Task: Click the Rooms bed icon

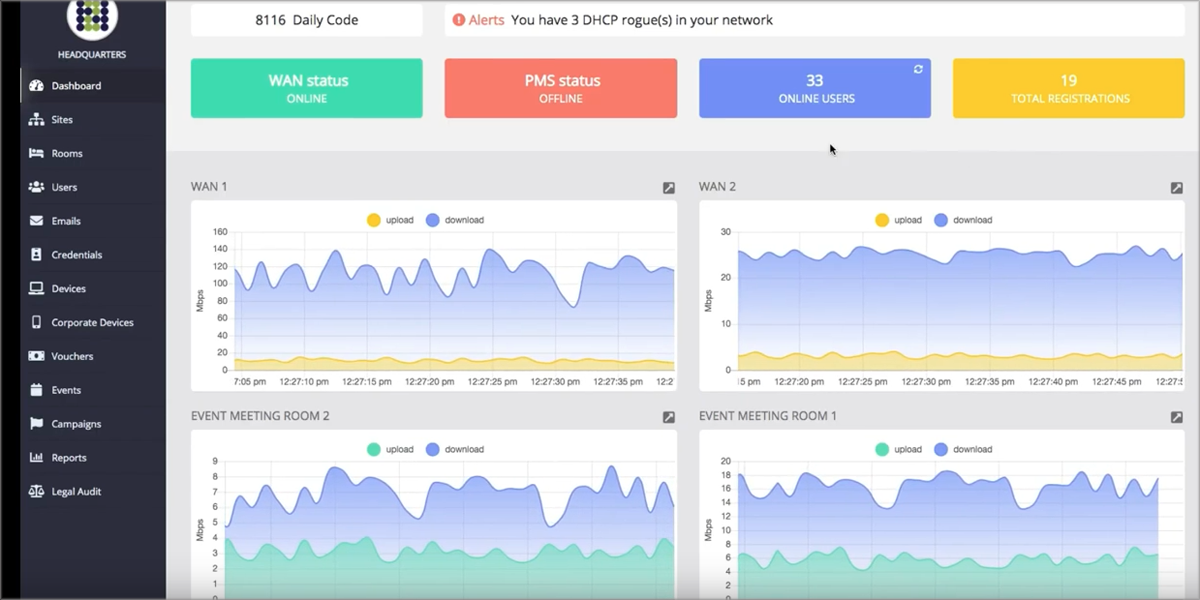Action: click(x=37, y=154)
